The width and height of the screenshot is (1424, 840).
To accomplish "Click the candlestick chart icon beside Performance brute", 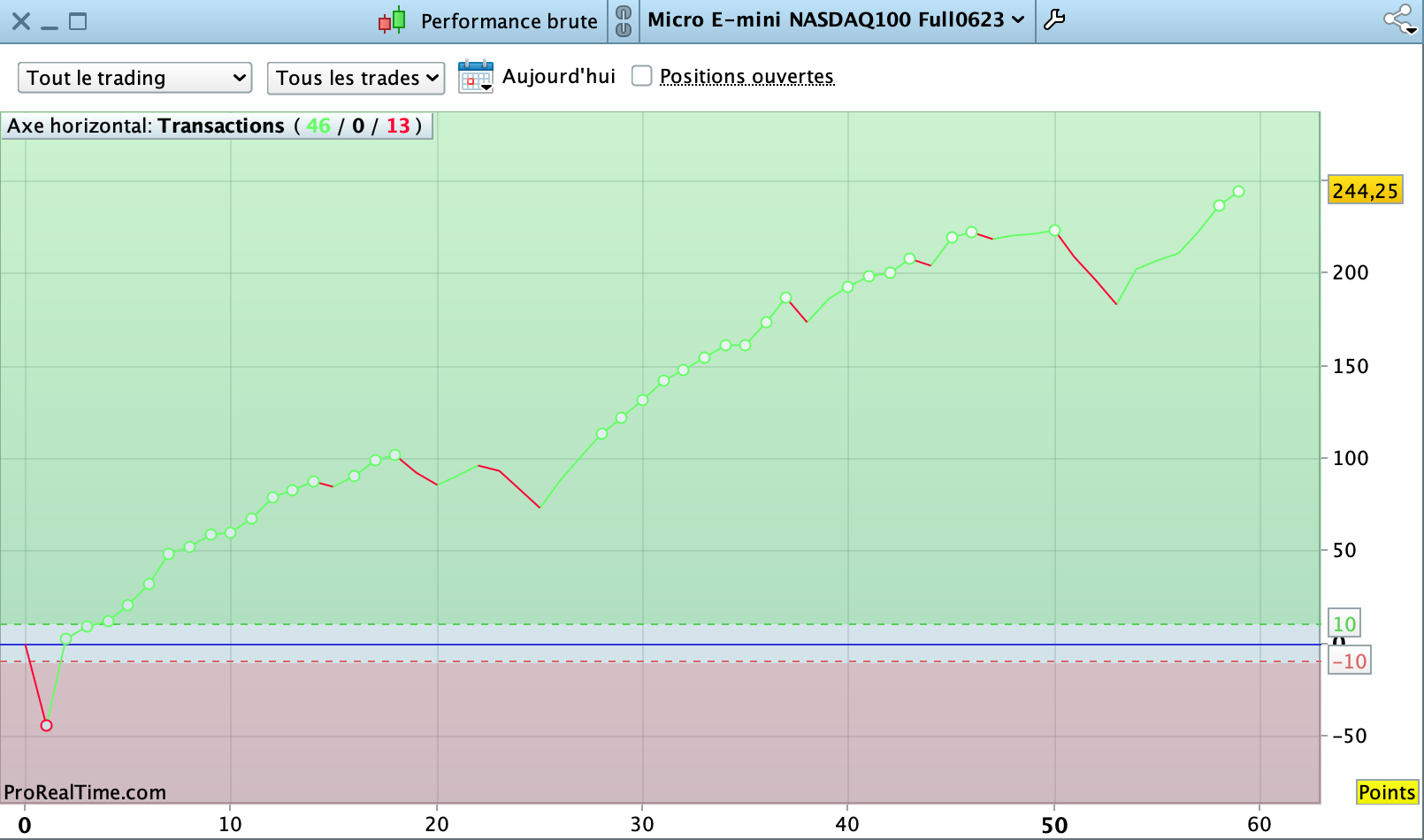I will pyautogui.click(x=392, y=20).
